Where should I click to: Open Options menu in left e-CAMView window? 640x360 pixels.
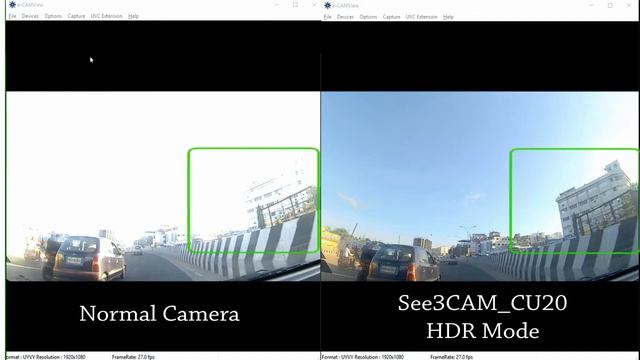click(x=53, y=16)
